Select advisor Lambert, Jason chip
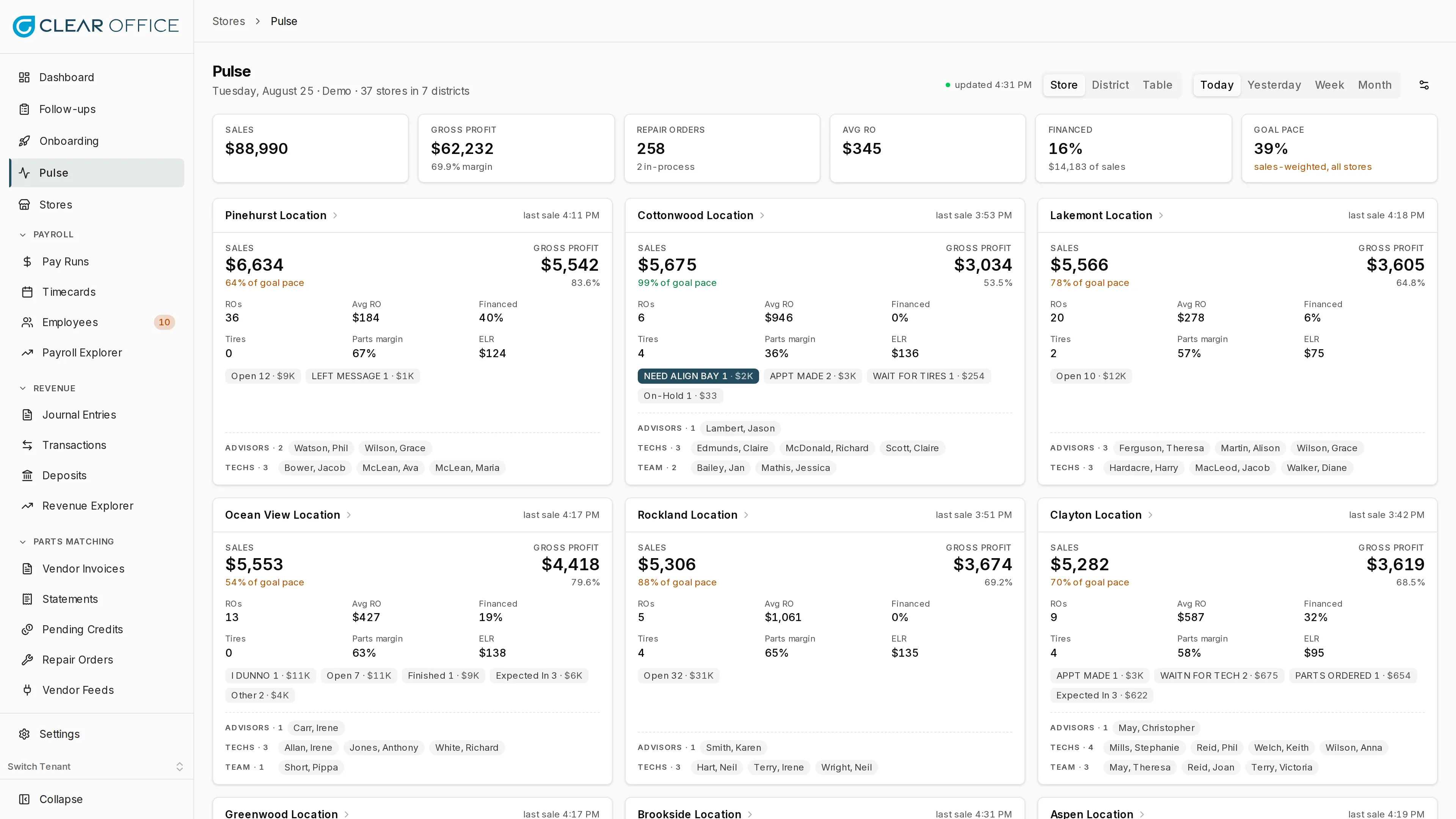 (x=740, y=428)
